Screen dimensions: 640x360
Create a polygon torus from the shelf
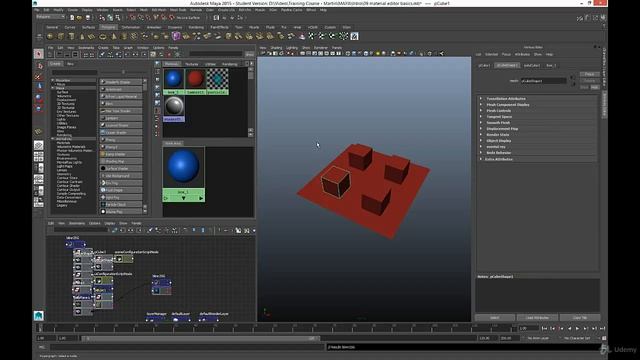click(x=103, y=37)
